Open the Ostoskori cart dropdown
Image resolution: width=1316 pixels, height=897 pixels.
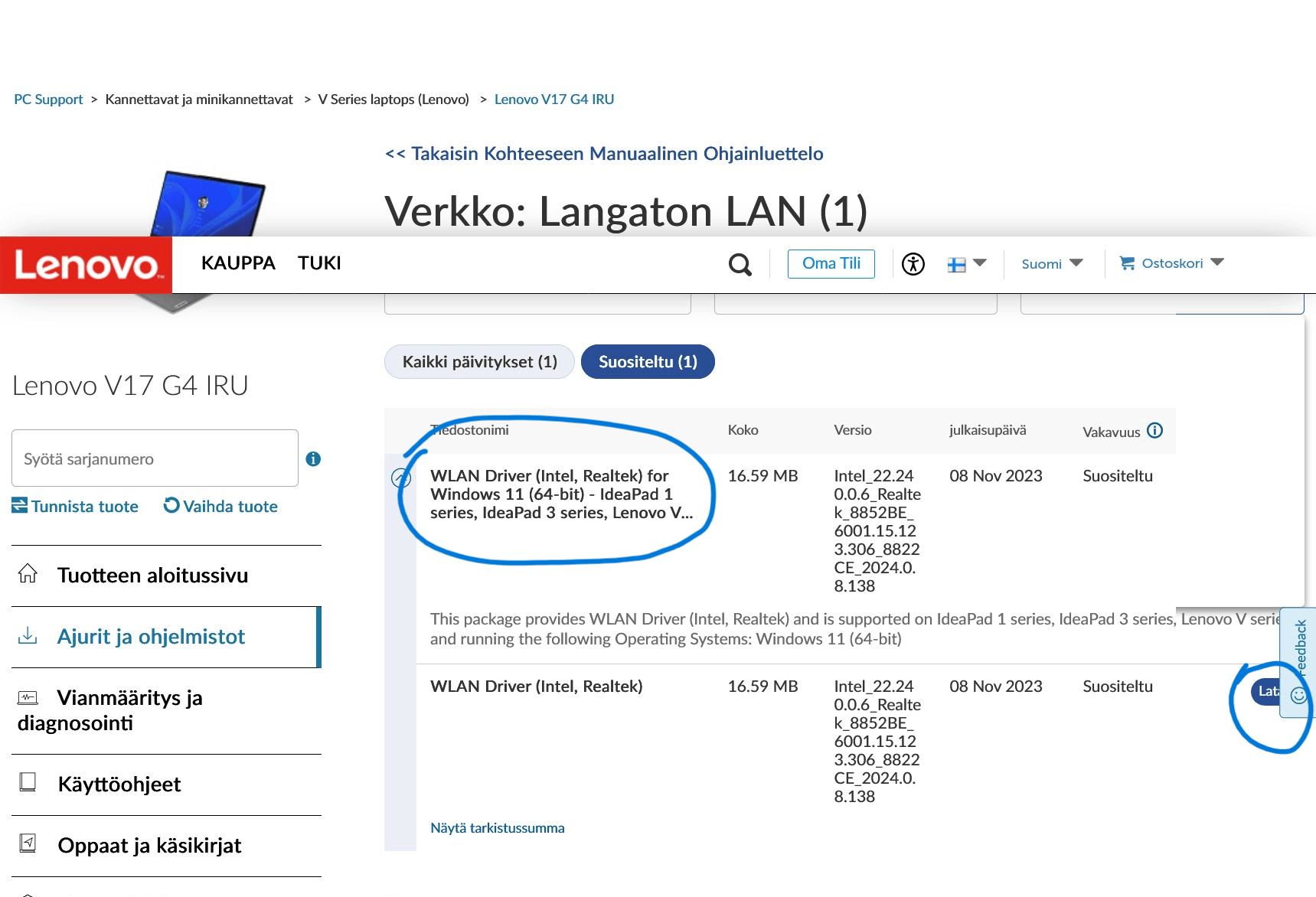1171,263
